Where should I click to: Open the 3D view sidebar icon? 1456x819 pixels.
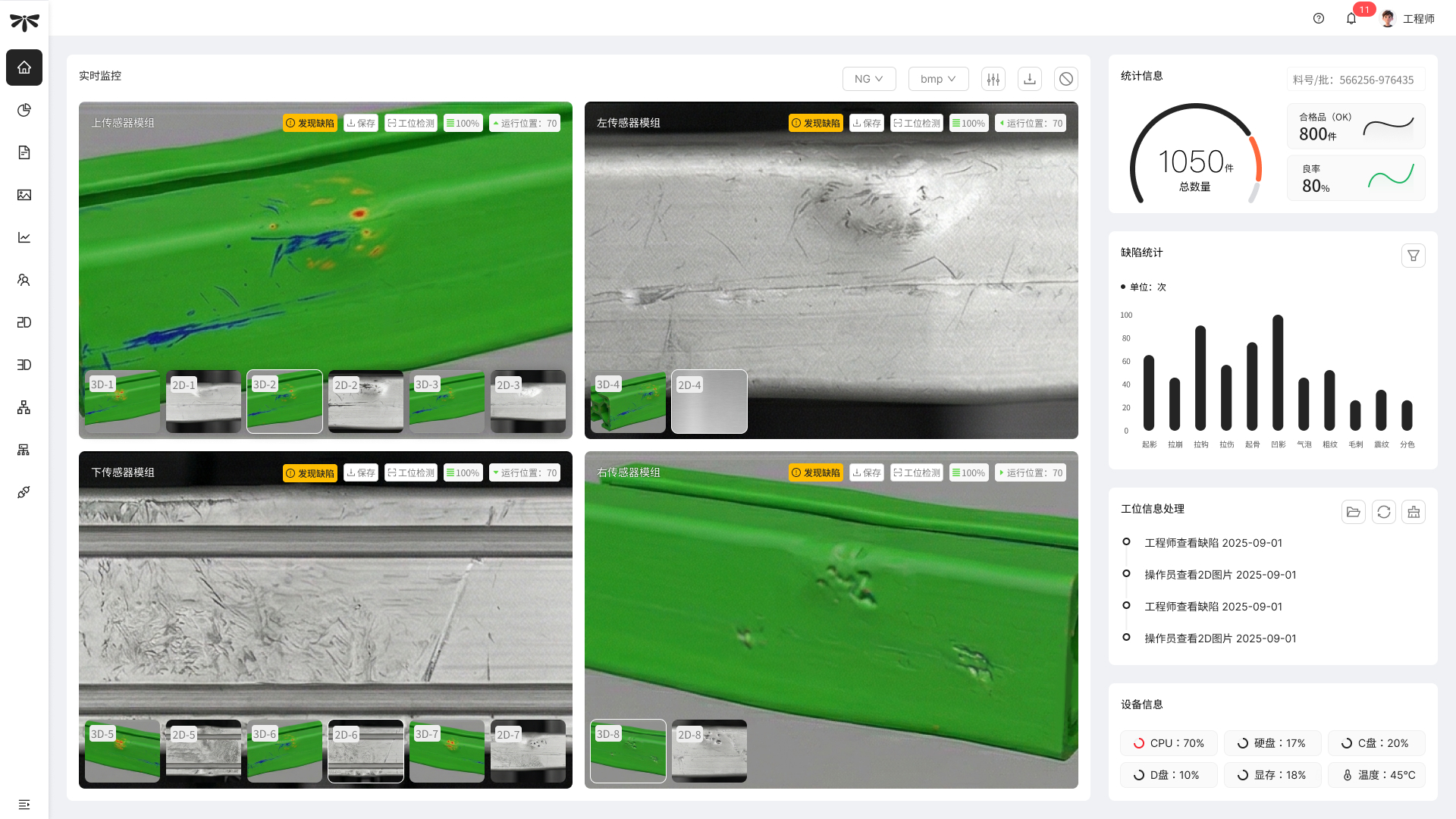pos(24,365)
